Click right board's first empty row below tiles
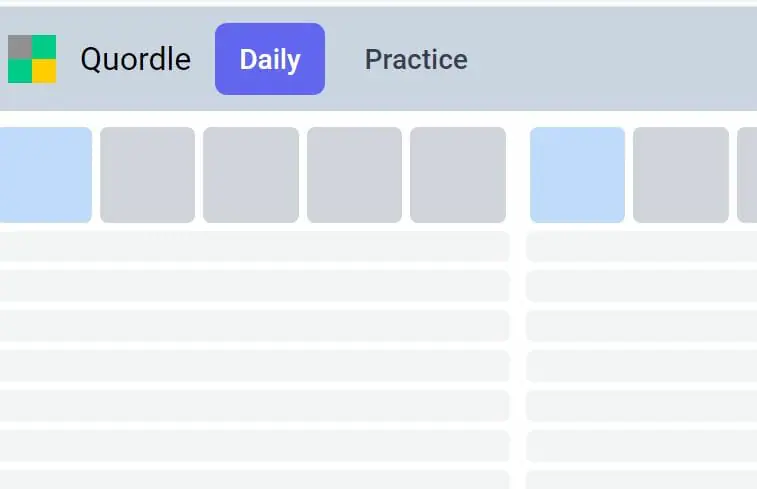This screenshot has width=757, height=489. pyautogui.click(x=642, y=246)
